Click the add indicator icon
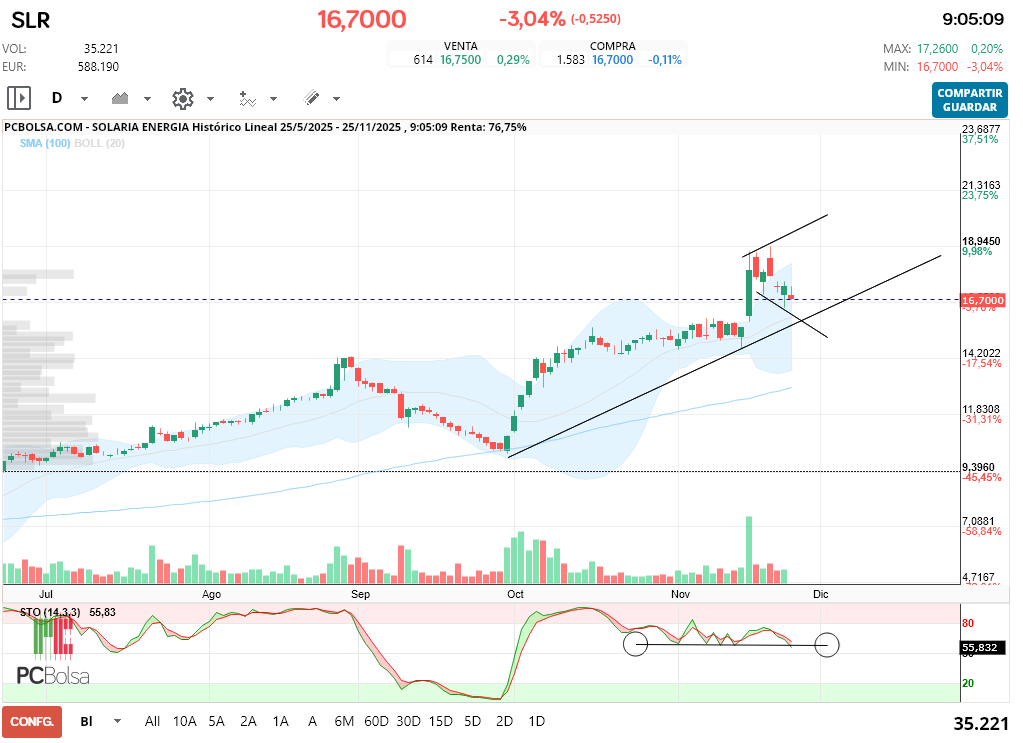This screenshot has width=1023, height=743. (x=247, y=98)
